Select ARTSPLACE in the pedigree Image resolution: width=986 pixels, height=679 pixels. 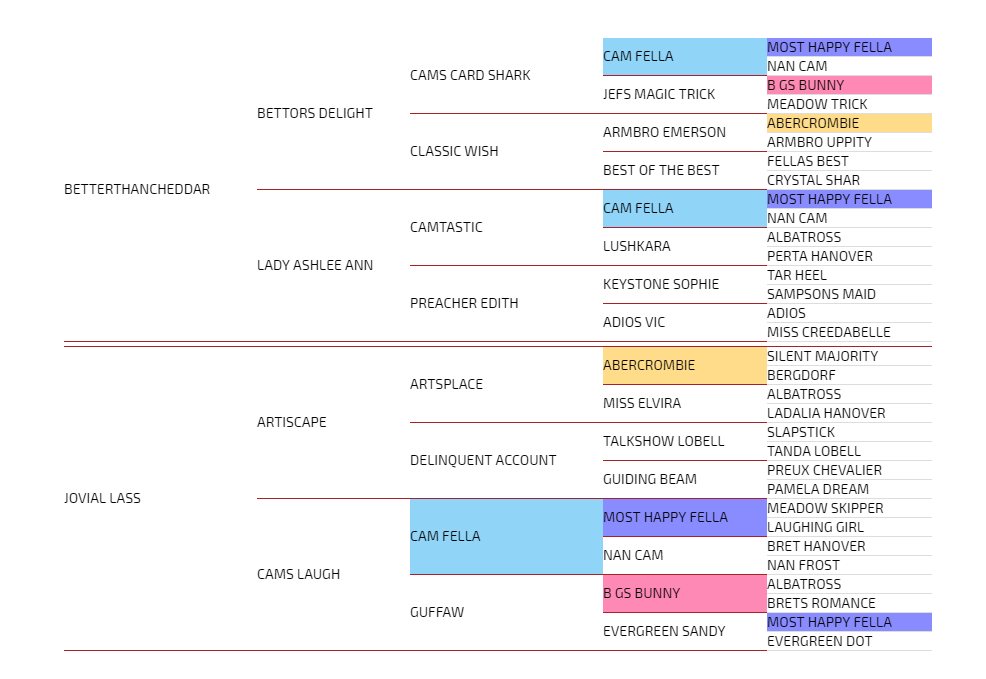click(x=446, y=384)
